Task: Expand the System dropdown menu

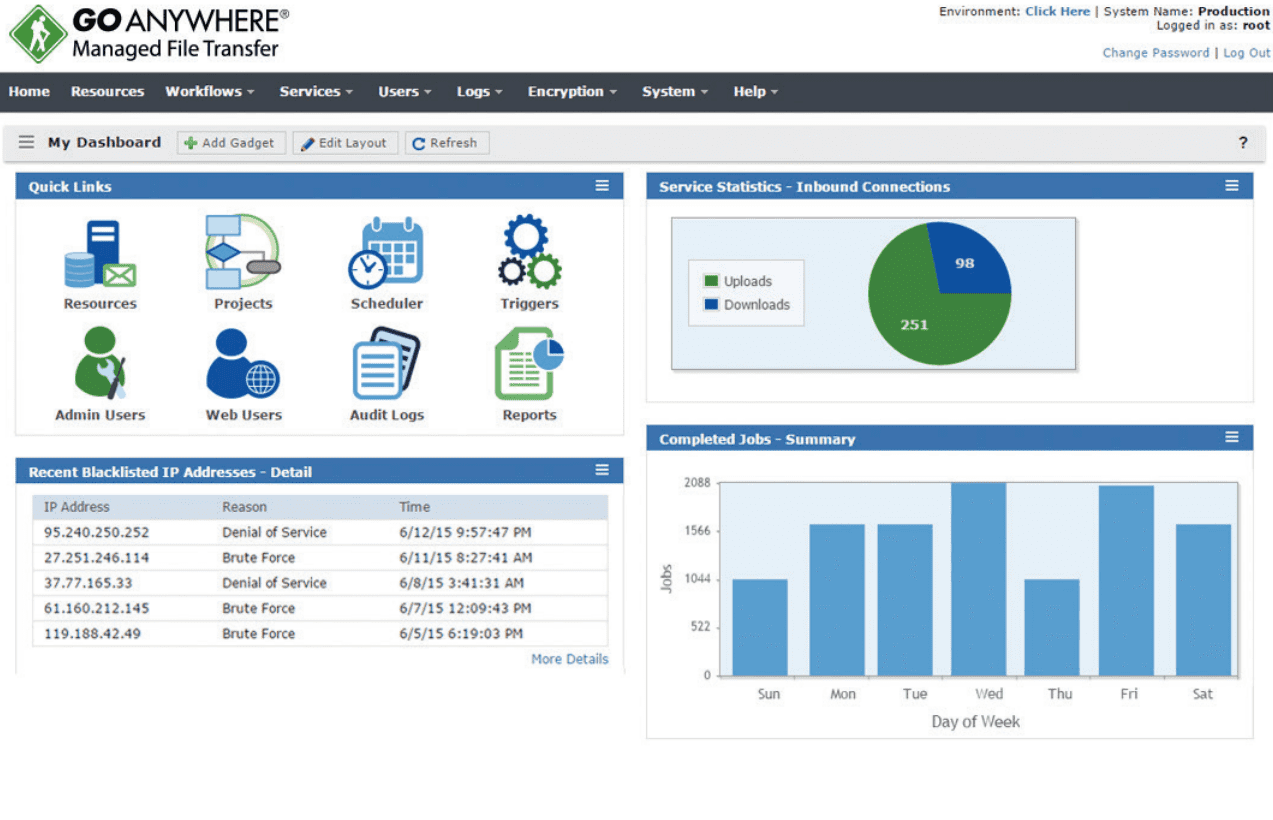Action: [674, 92]
